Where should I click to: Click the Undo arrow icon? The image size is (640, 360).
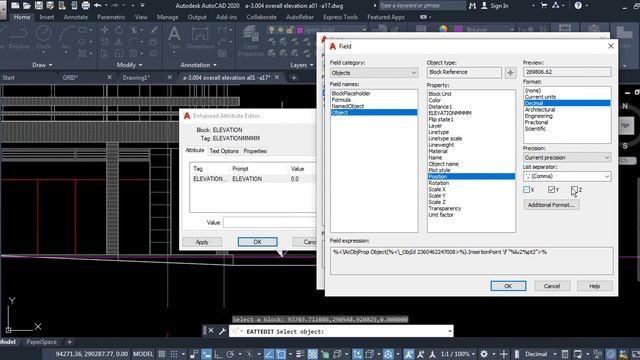pos(98,6)
